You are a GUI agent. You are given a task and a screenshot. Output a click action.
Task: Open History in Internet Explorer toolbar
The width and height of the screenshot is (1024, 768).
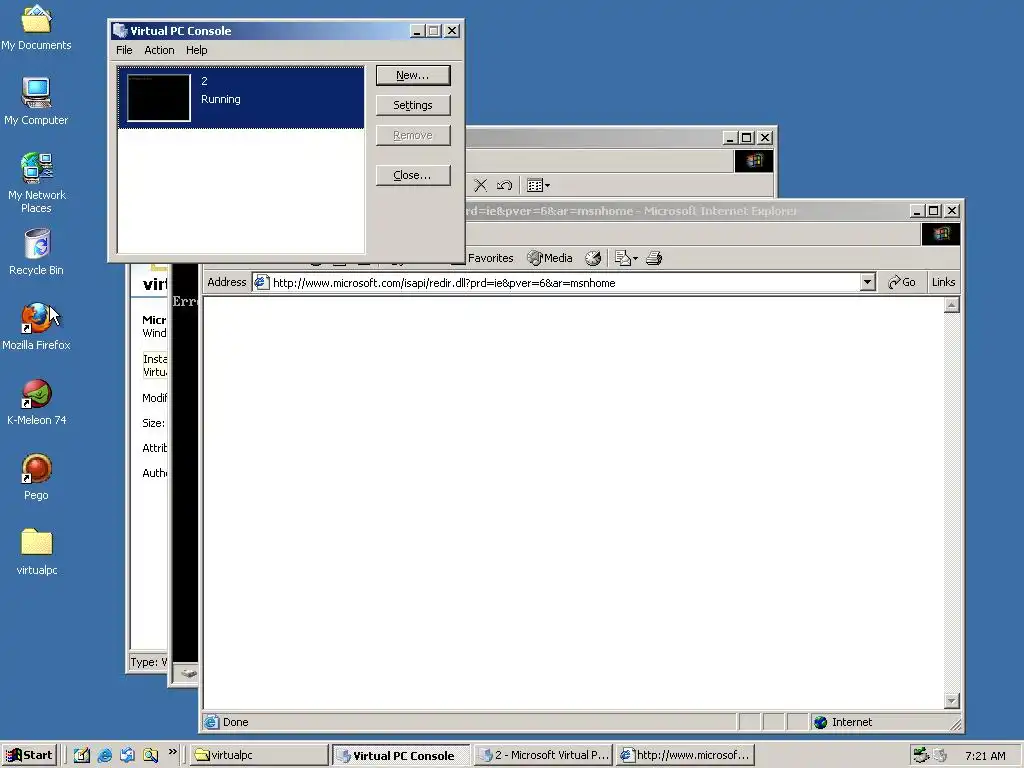[593, 258]
